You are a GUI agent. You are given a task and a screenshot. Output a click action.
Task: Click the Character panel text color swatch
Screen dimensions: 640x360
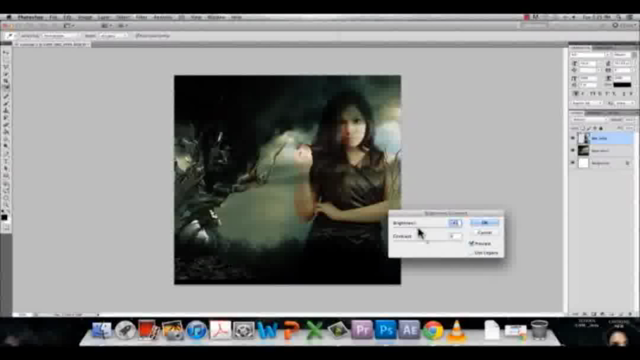[622, 85]
